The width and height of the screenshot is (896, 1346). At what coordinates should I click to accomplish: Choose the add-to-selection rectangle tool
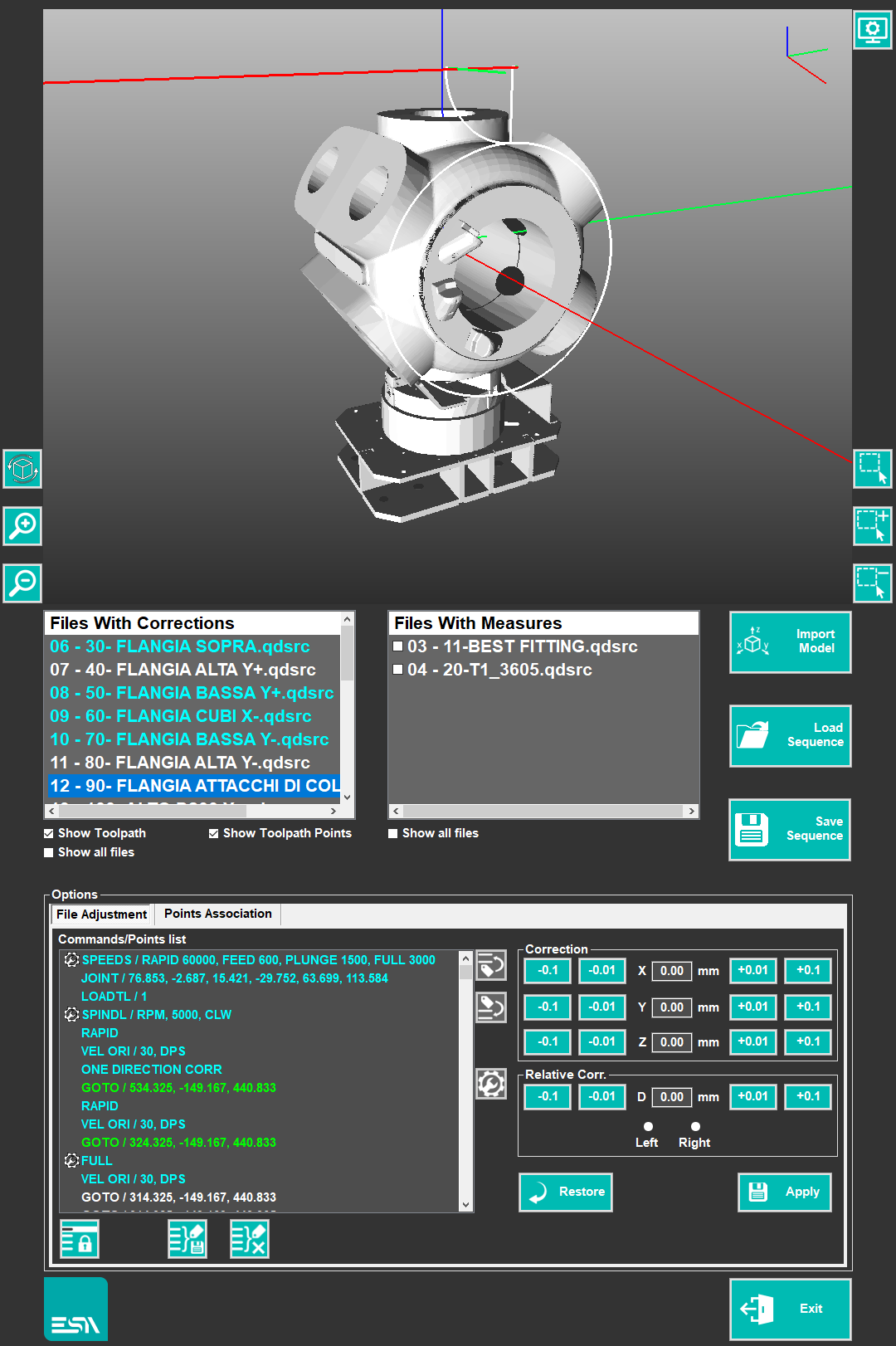point(872,526)
